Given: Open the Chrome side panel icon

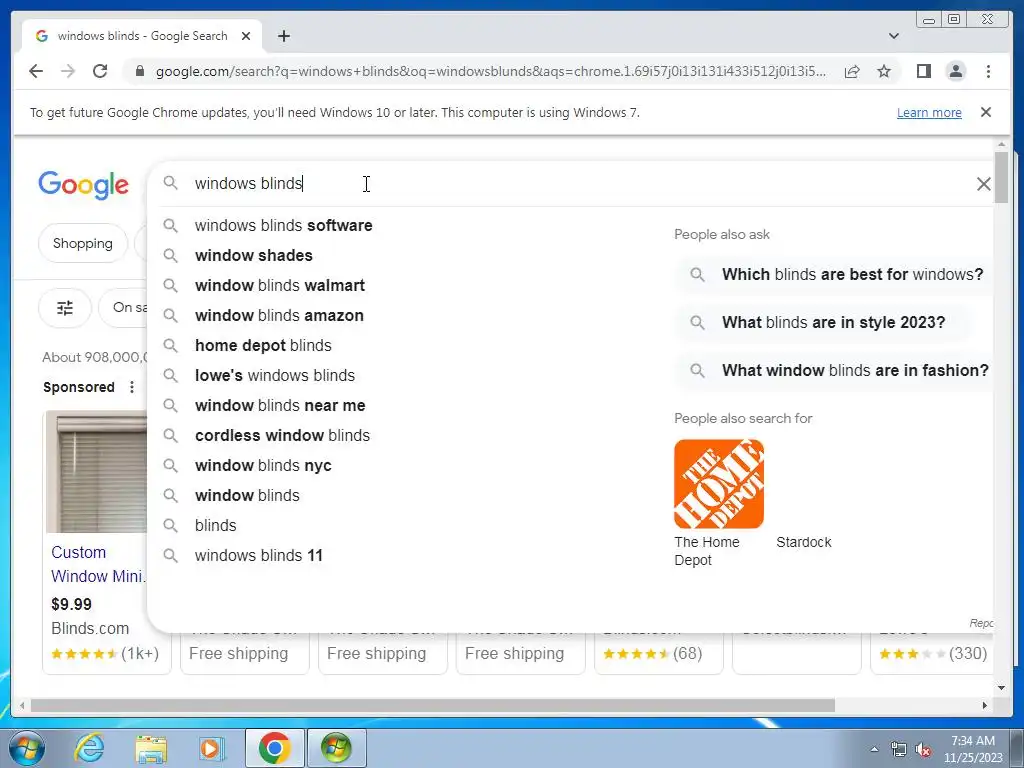Looking at the screenshot, I should pos(923,71).
